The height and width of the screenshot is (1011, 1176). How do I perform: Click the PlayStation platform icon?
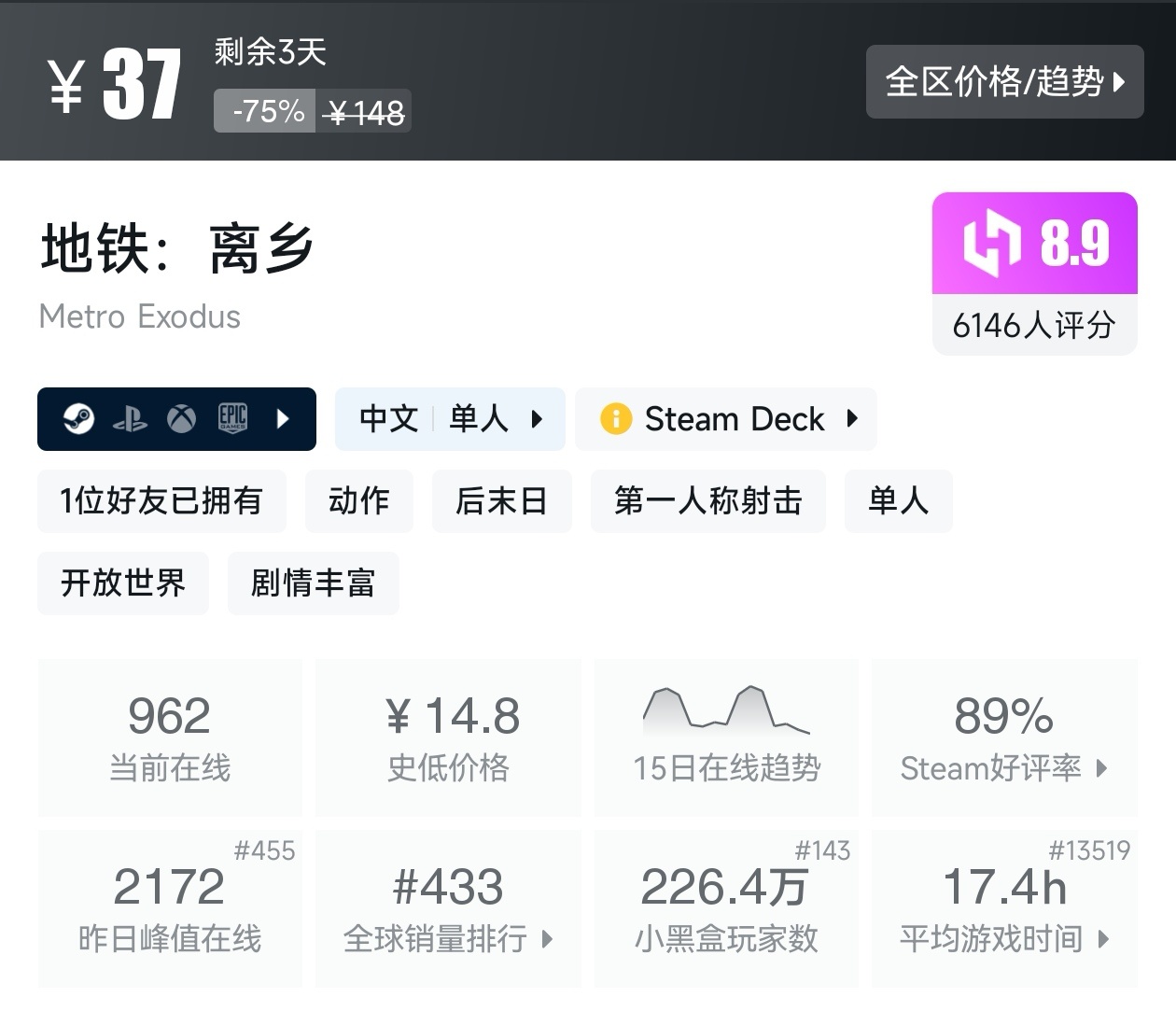click(130, 420)
